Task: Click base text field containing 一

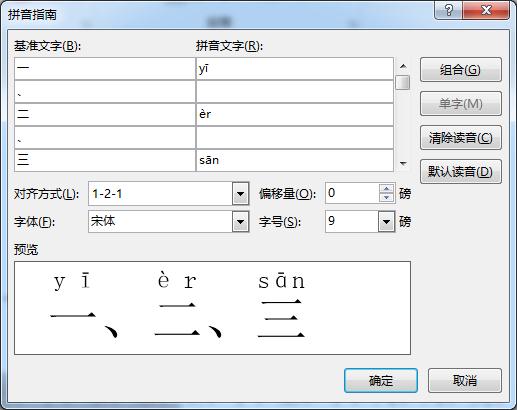Action: pyautogui.click(x=105, y=69)
